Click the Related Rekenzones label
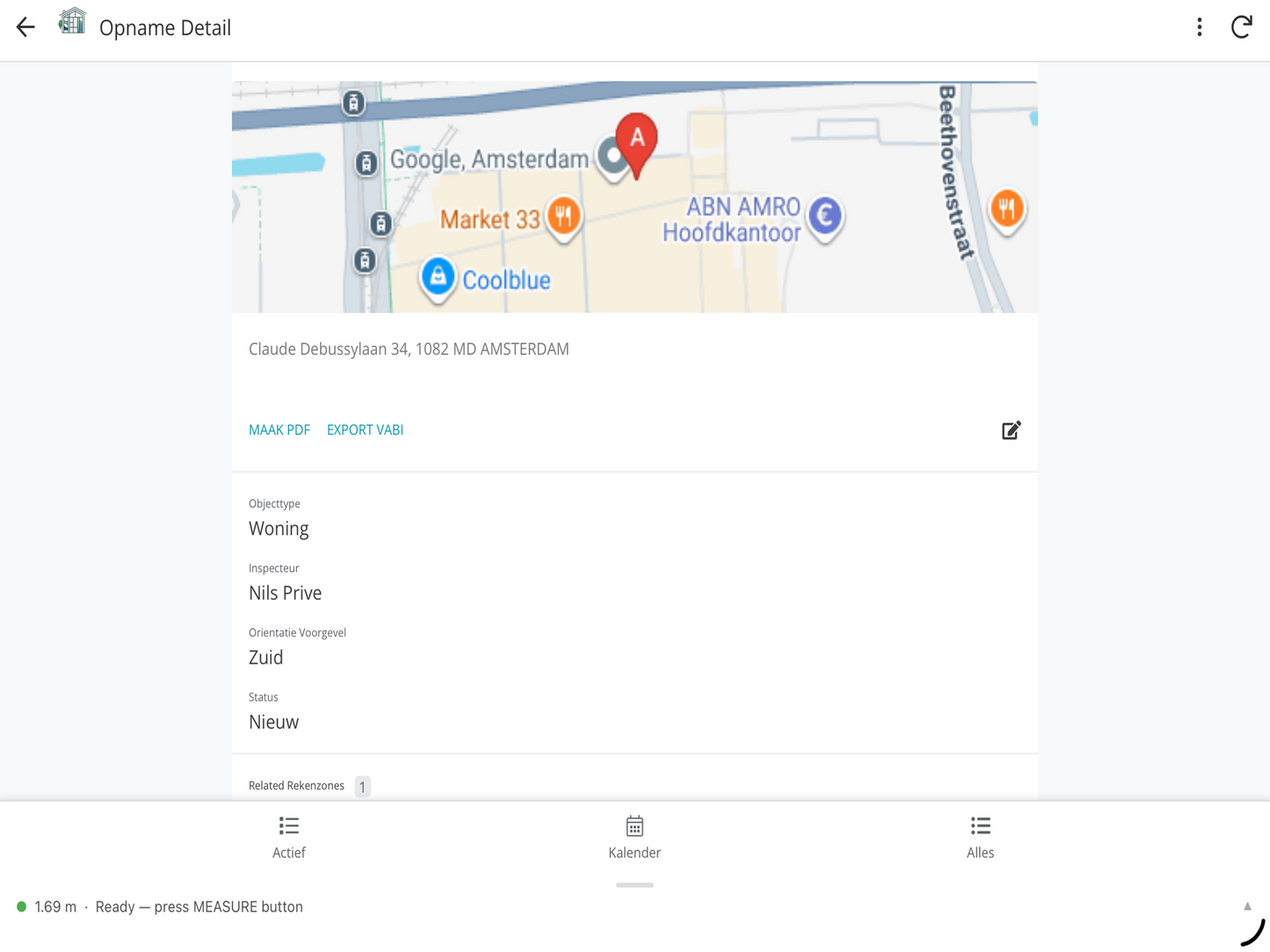The height and width of the screenshot is (952, 1270). pyautogui.click(x=296, y=786)
